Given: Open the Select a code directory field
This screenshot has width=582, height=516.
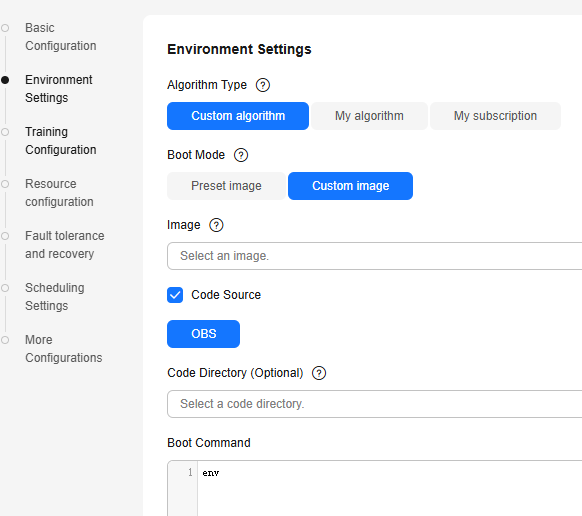Looking at the screenshot, I should 375,404.
